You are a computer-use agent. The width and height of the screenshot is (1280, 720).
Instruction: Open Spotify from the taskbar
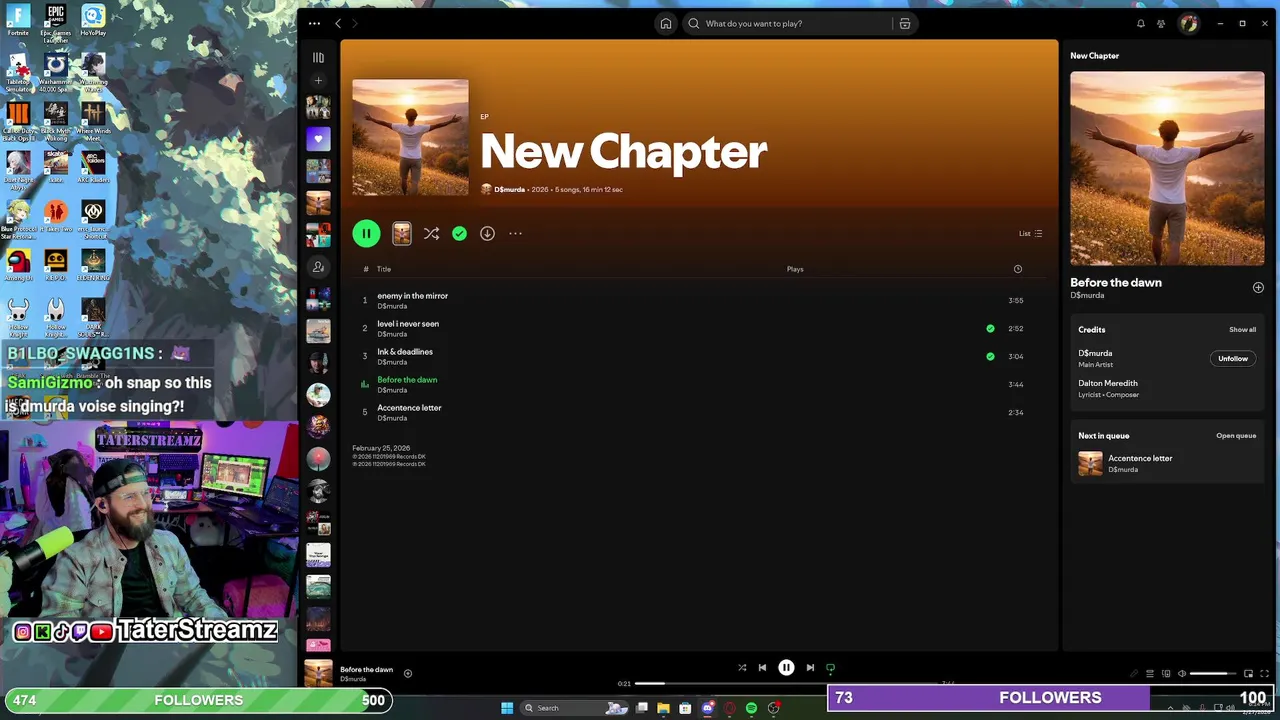(x=751, y=708)
